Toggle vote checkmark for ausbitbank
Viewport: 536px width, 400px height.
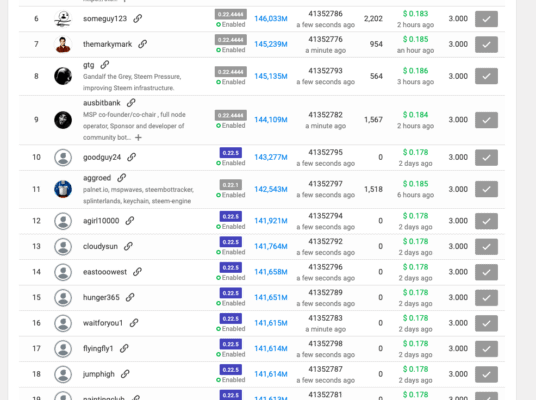486,120
